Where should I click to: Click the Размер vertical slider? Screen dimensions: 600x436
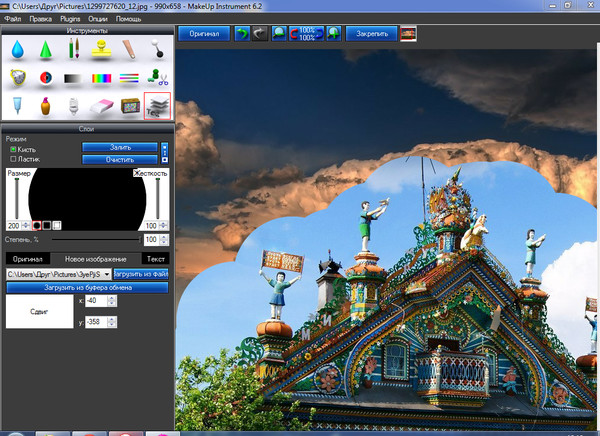(x=16, y=198)
